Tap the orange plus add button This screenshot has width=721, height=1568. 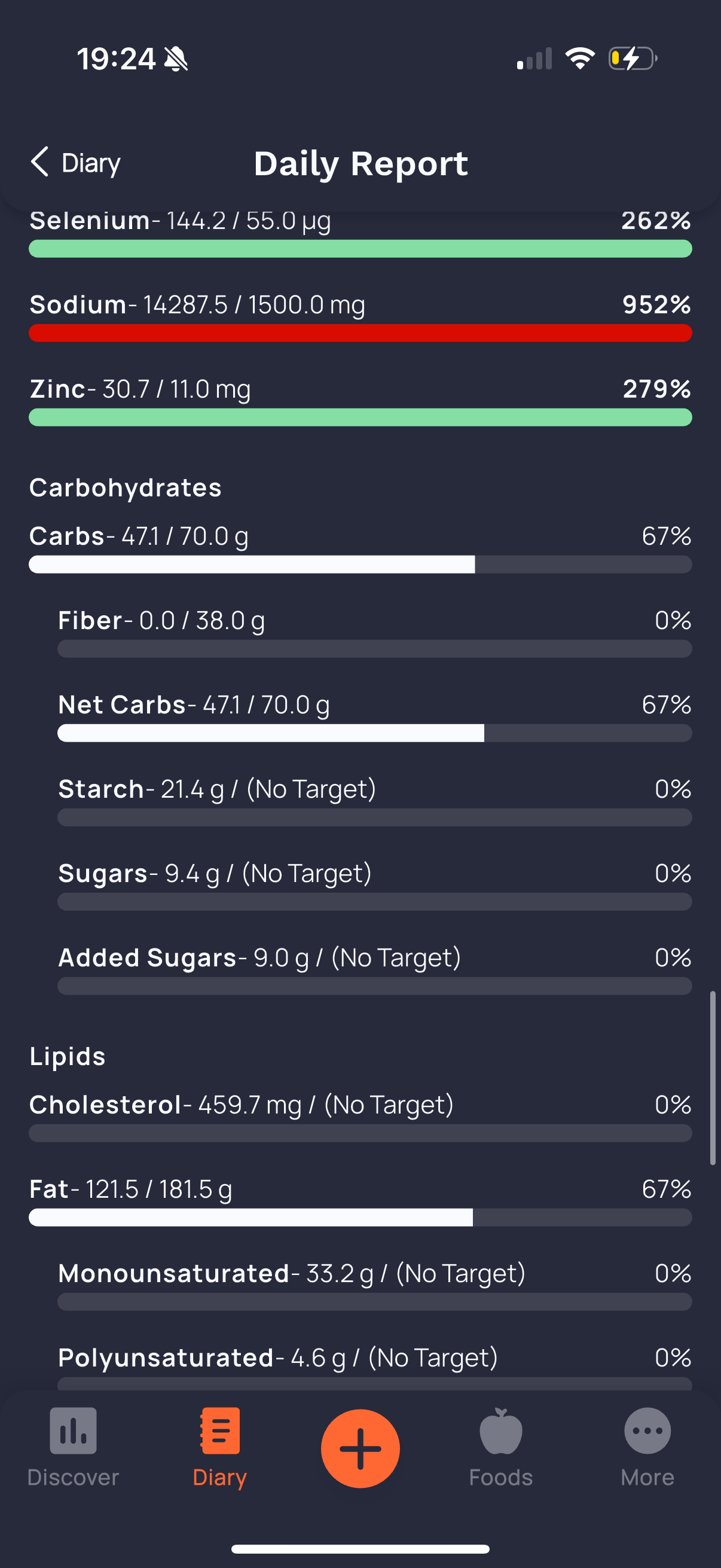click(x=360, y=1448)
